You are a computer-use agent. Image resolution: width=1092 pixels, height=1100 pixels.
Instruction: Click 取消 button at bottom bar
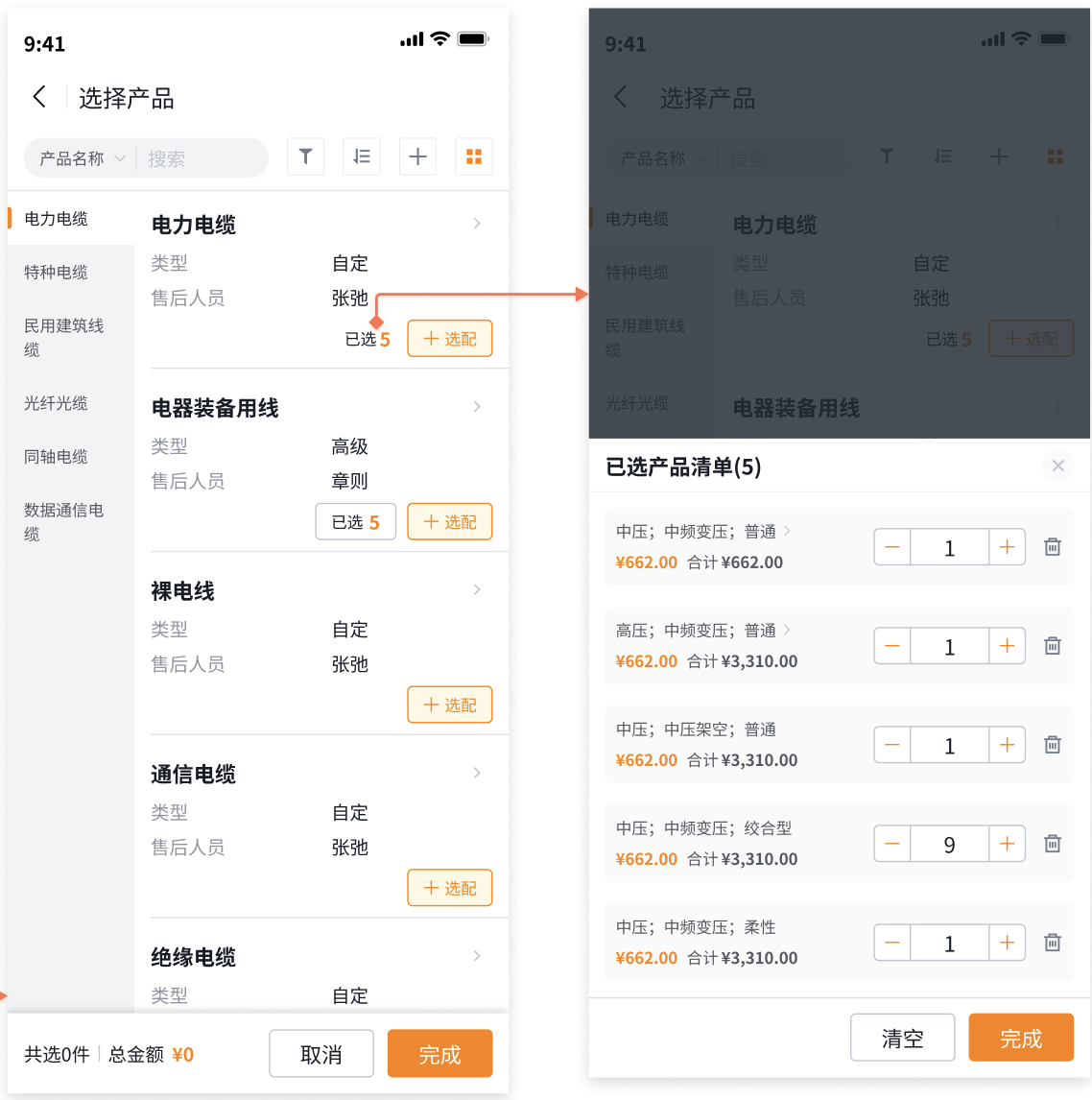[321, 1054]
